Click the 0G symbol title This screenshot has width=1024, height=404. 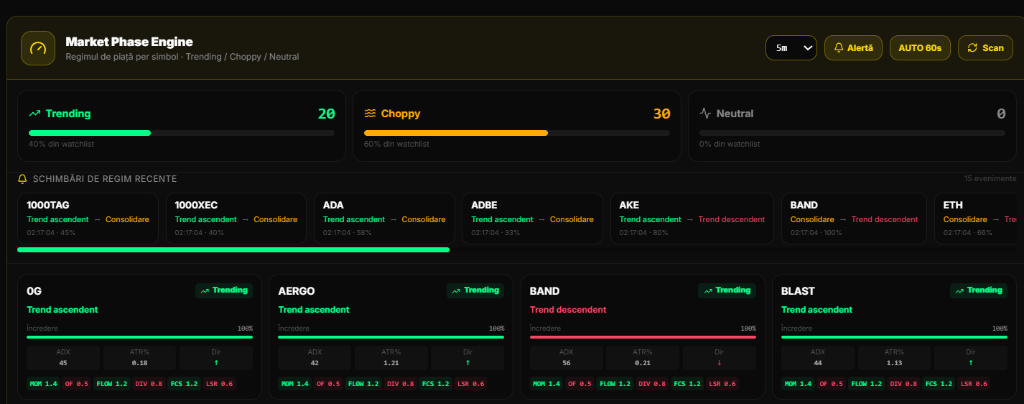point(34,291)
